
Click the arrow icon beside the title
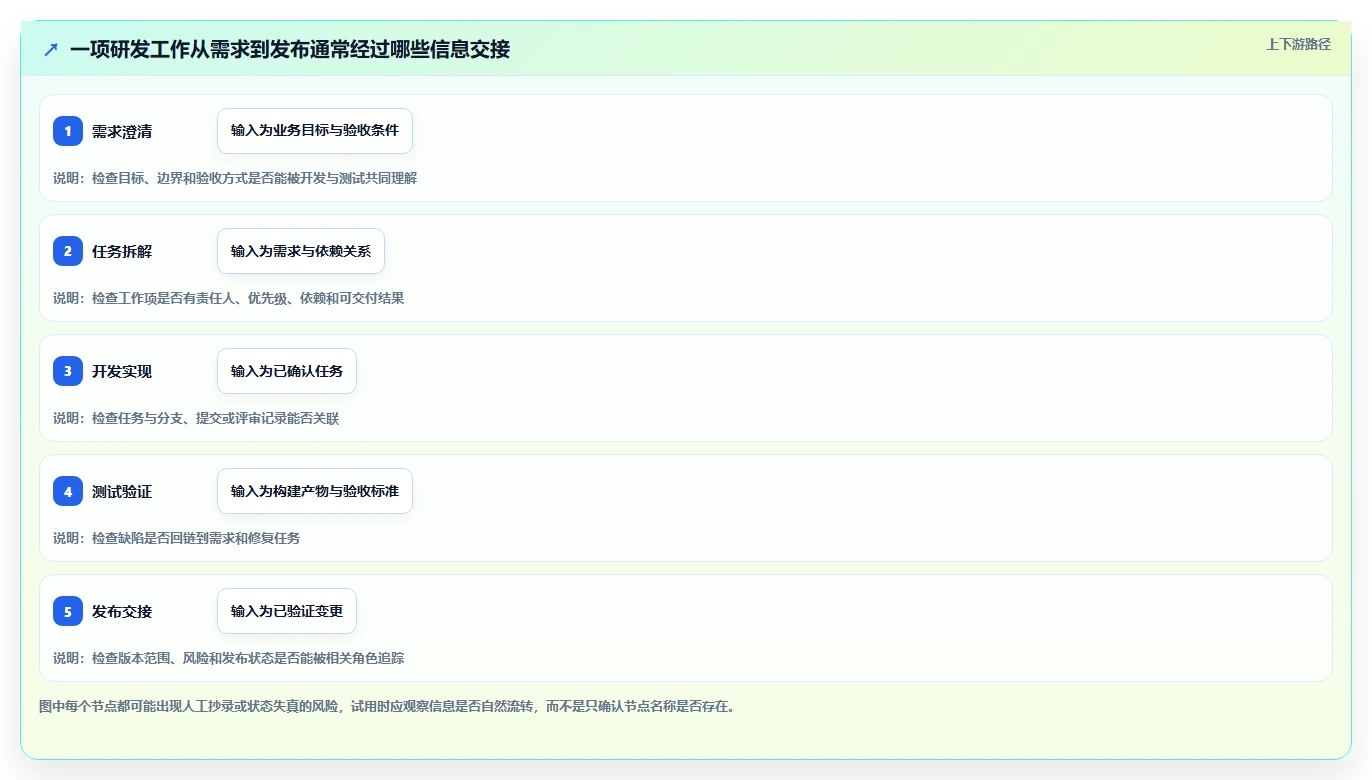(x=51, y=49)
